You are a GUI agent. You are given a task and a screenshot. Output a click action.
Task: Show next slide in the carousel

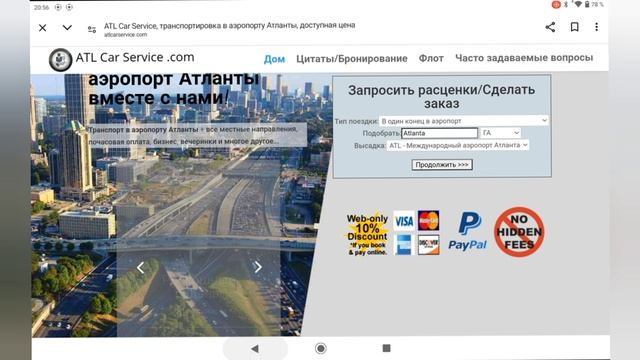(x=258, y=267)
